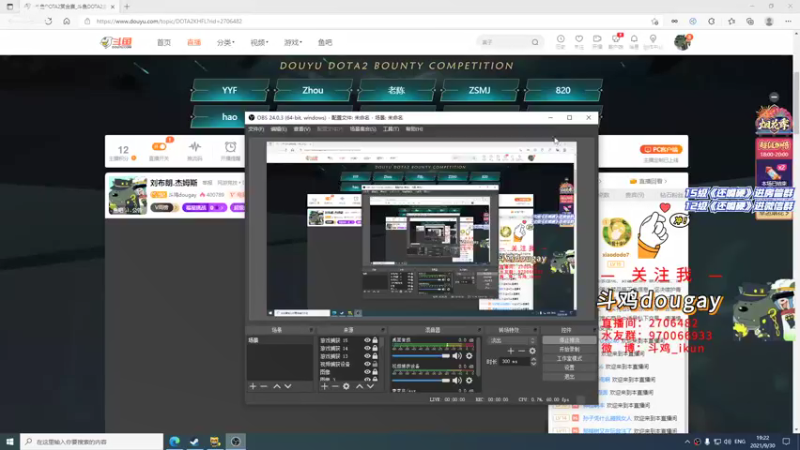Open the 开播提醒 alarm clock icon

click(231, 147)
